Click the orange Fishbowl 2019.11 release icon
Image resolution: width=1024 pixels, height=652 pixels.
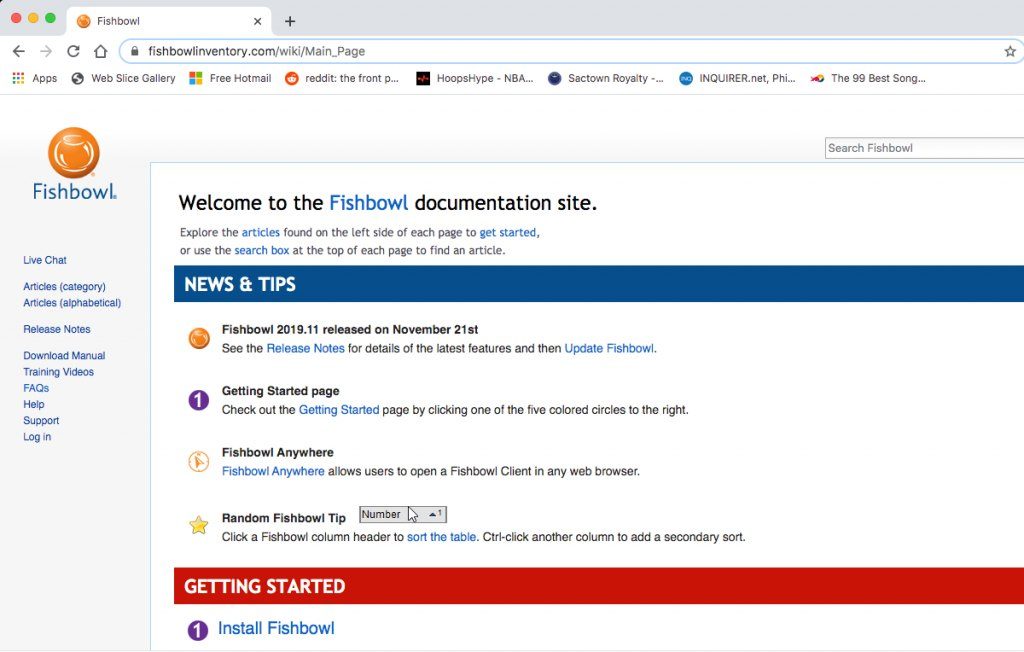pos(197,338)
